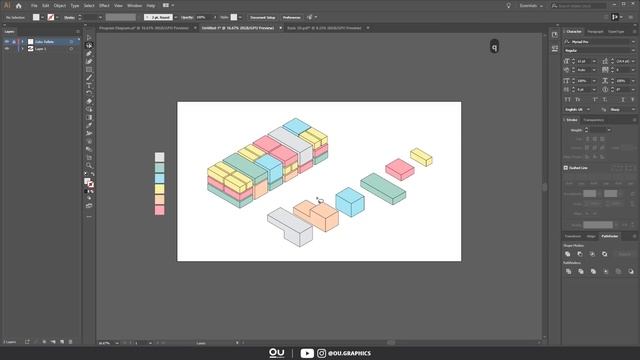Click the Small Caps character style icon
The image size is (640, 360).
578,100
